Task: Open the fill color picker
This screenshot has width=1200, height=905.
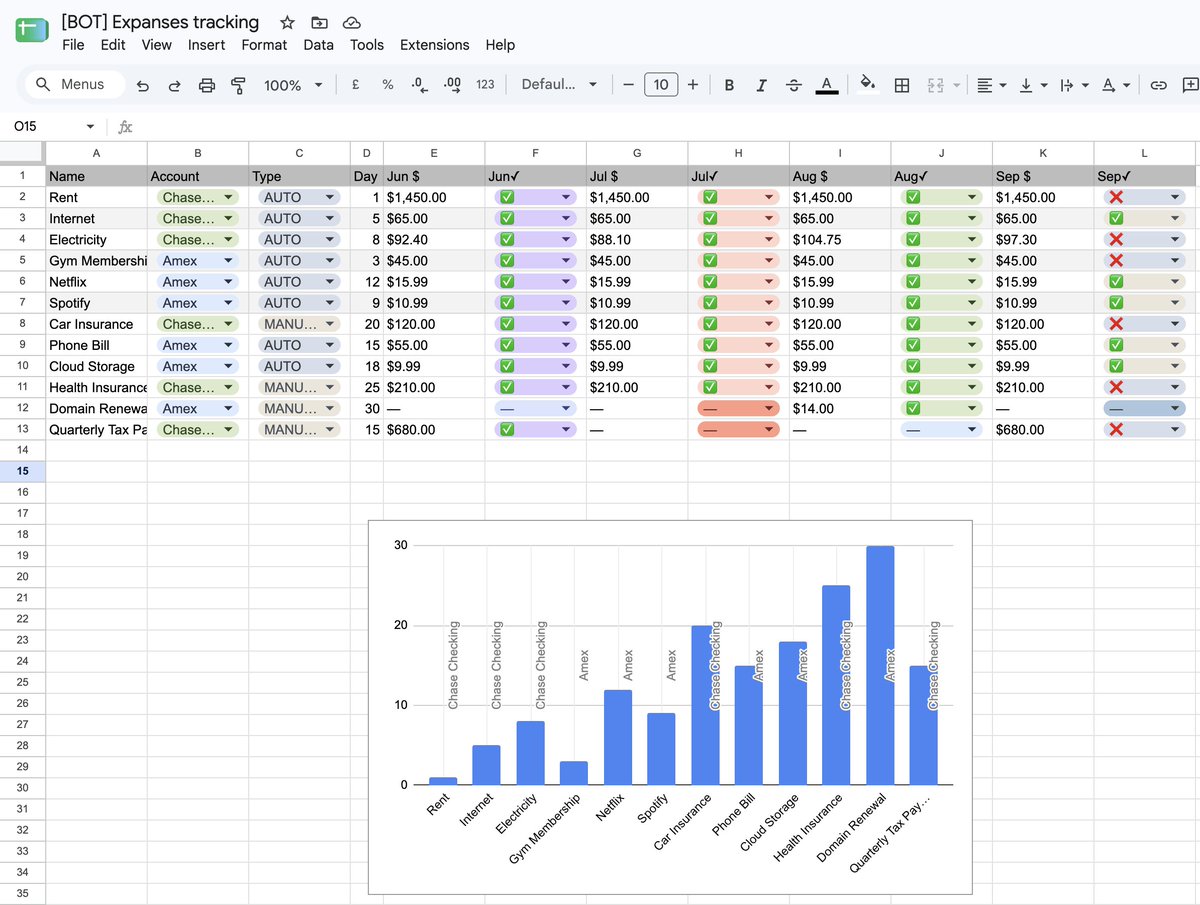Action: click(x=869, y=85)
